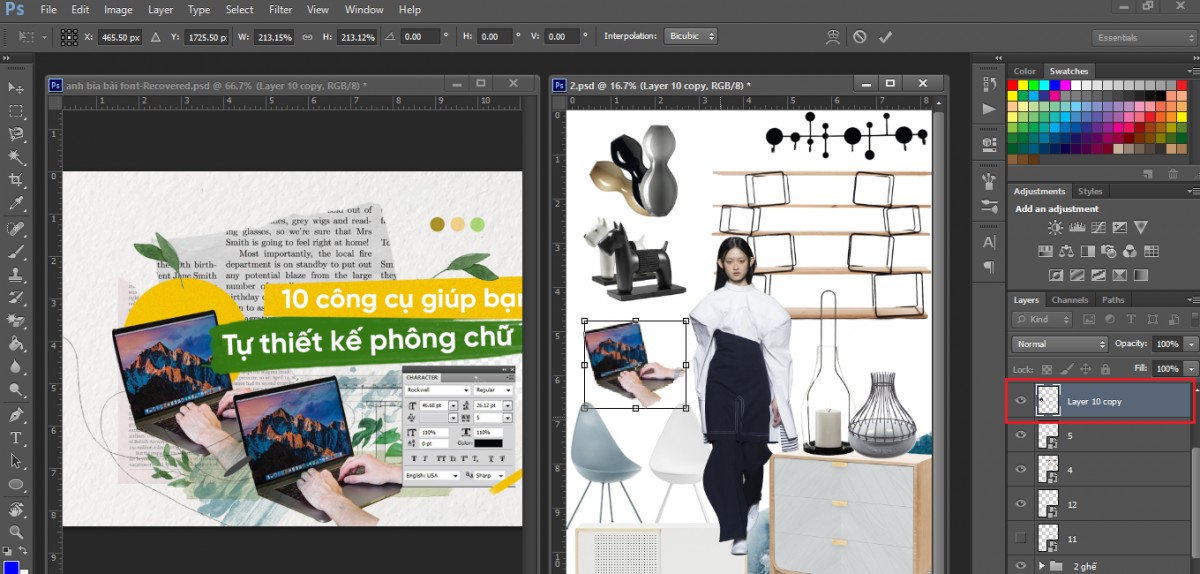Click the red swatch in Swatches
The image size is (1200, 574).
click(1013, 86)
